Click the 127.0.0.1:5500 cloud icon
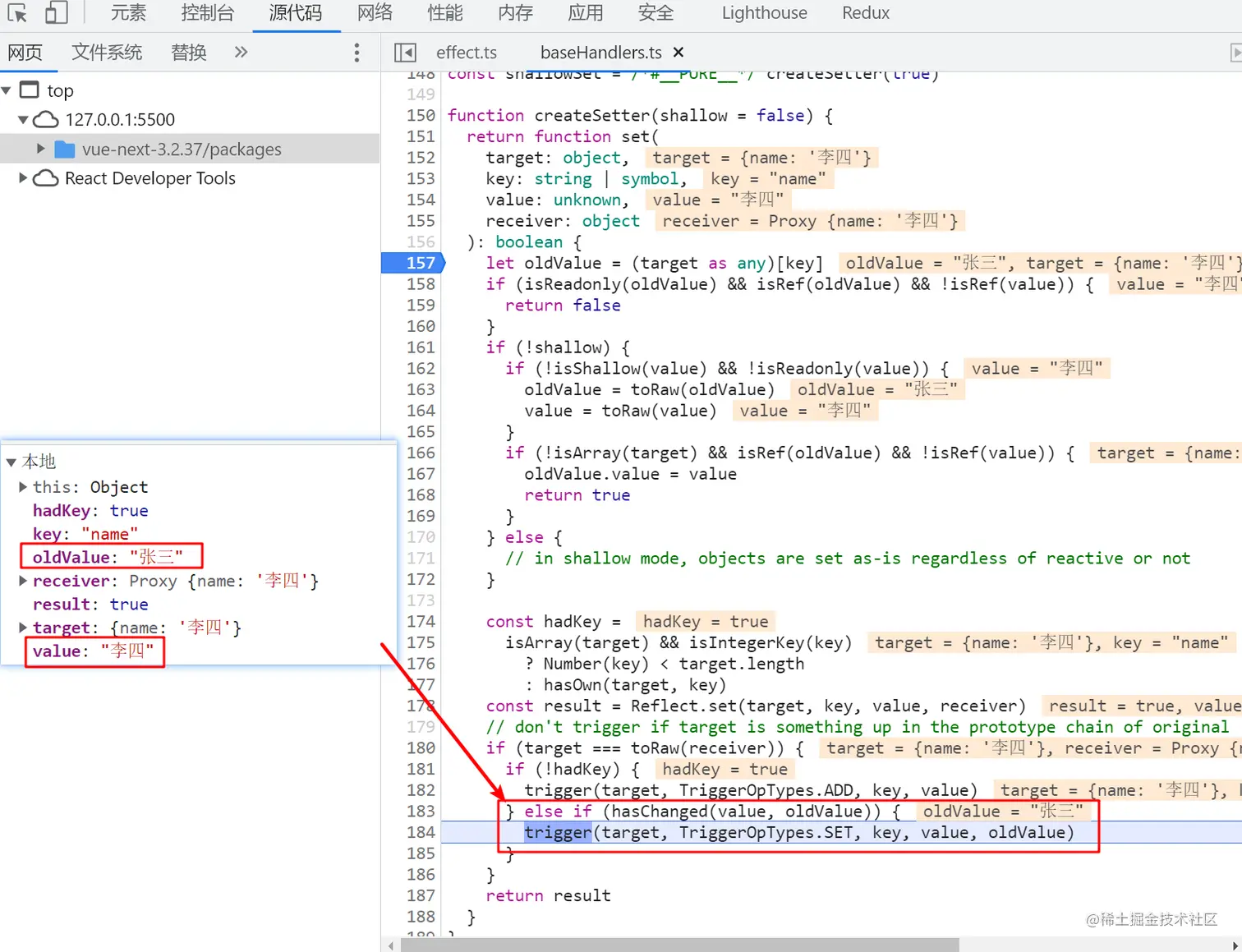The width and height of the screenshot is (1242, 952). click(x=45, y=120)
